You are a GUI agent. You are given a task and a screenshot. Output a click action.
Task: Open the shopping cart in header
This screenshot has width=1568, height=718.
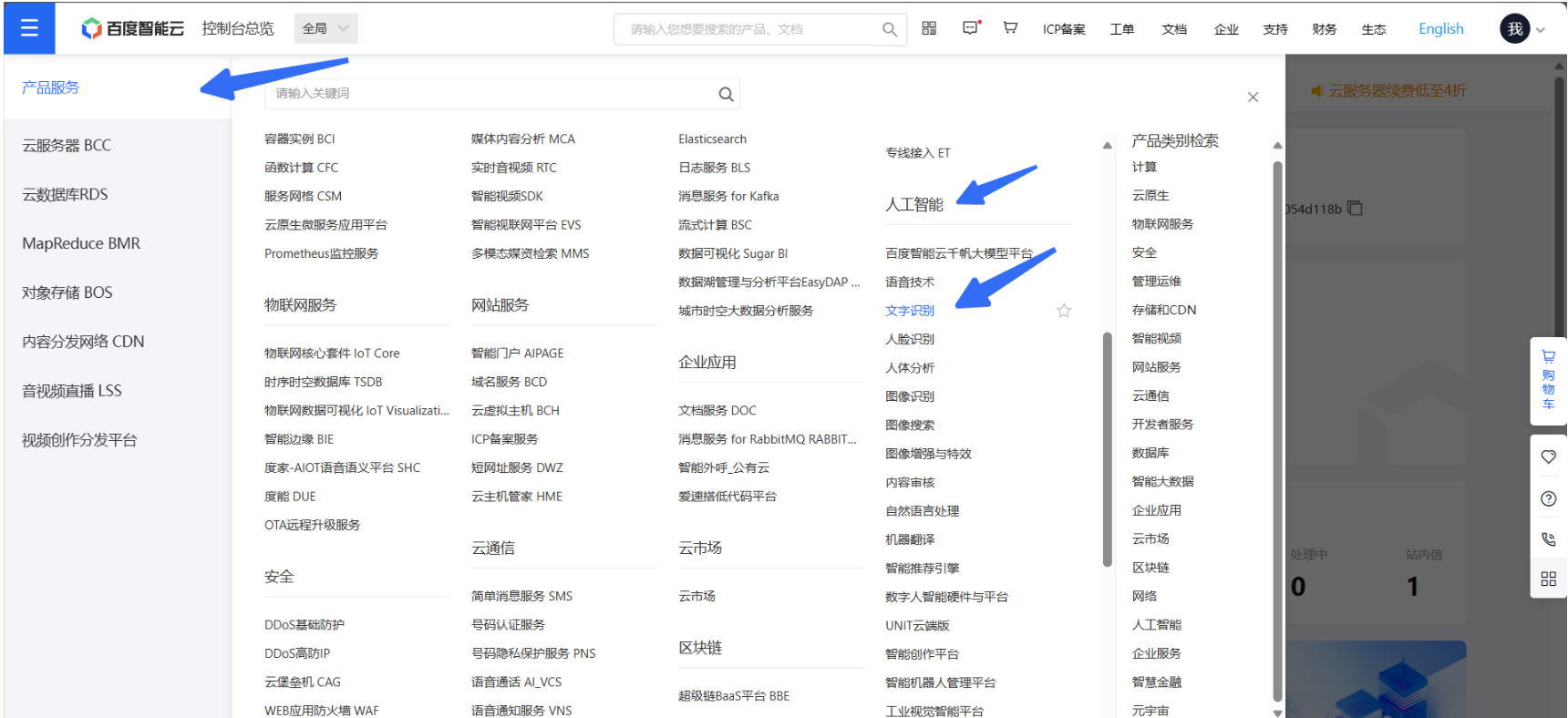point(1010,28)
